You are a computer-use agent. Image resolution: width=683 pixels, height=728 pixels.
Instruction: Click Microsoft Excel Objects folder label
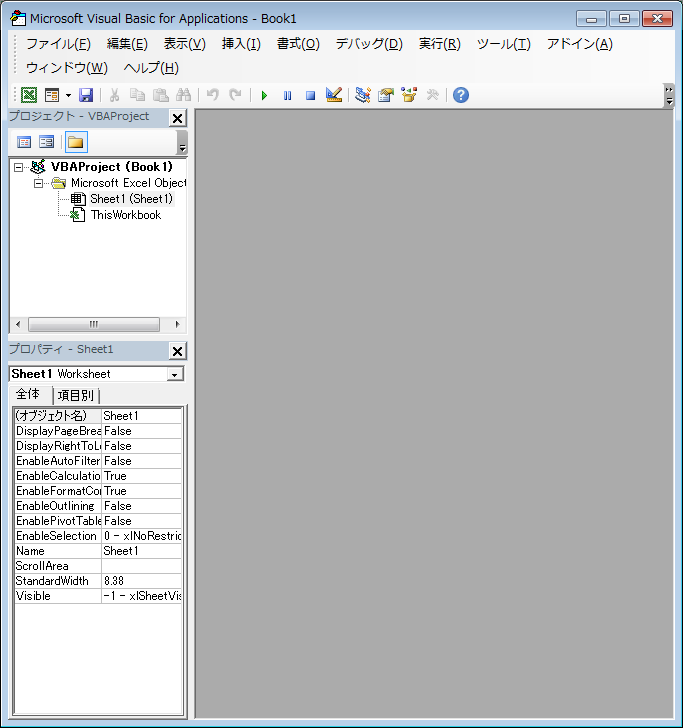tap(128, 183)
